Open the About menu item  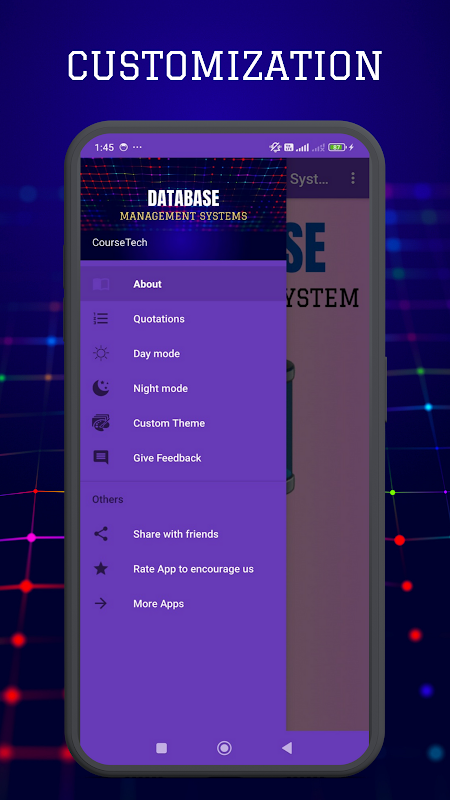[x=183, y=284]
